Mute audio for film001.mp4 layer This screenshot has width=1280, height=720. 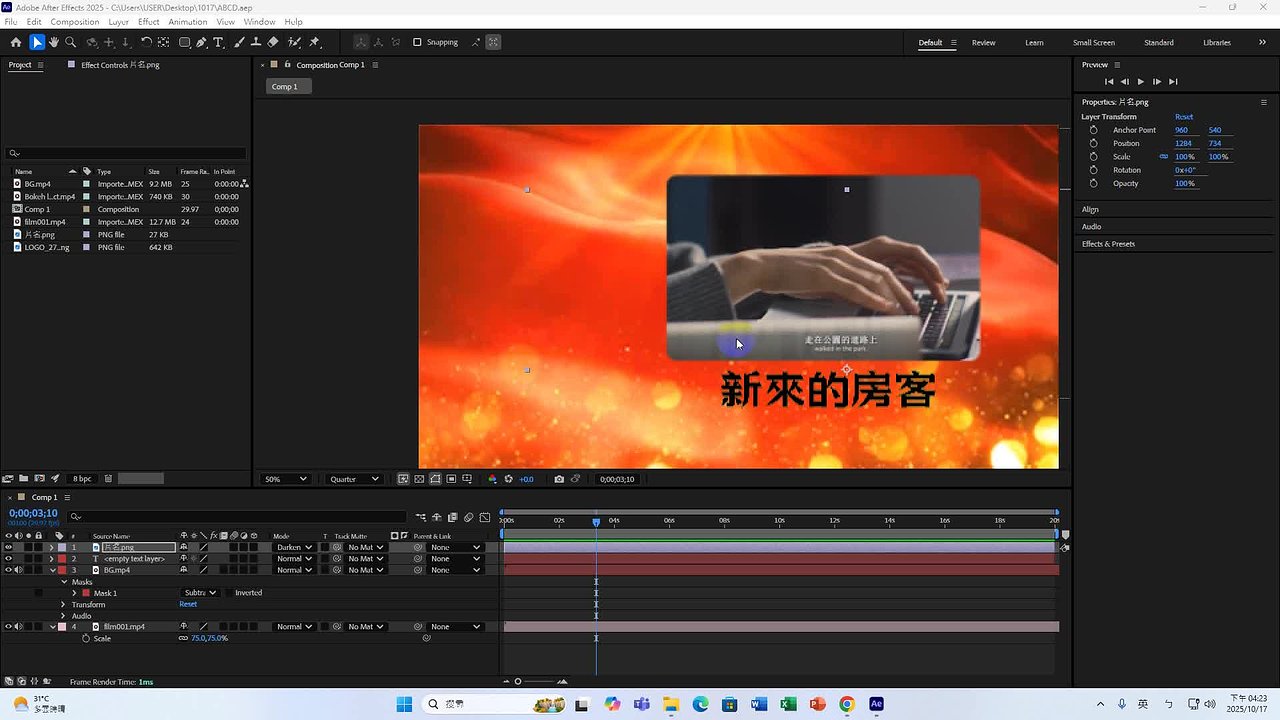pyautogui.click(x=18, y=626)
